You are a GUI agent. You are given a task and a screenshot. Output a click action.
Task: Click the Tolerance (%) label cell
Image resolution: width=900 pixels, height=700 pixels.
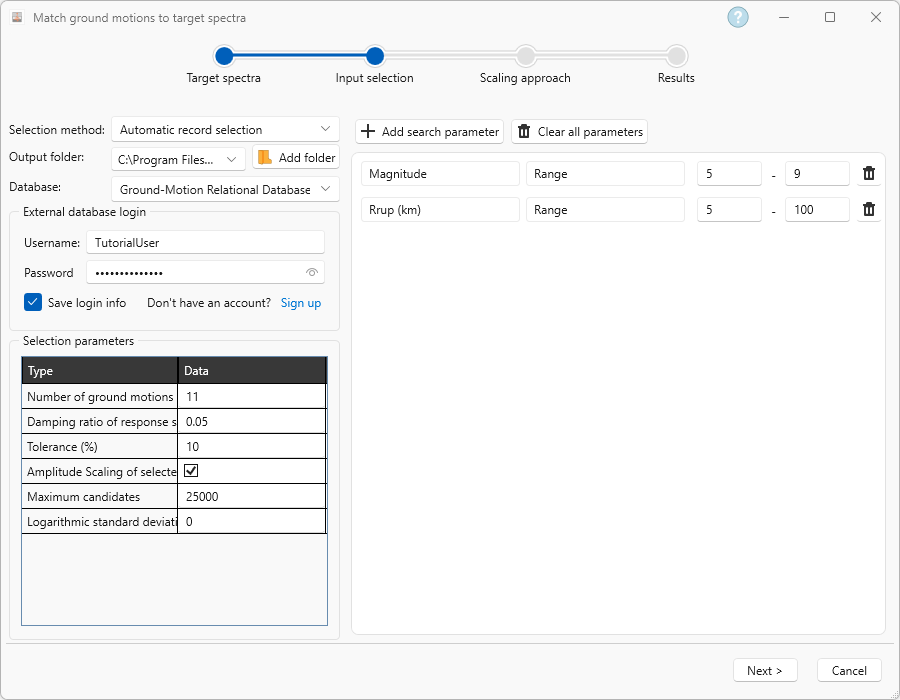[x=100, y=446]
